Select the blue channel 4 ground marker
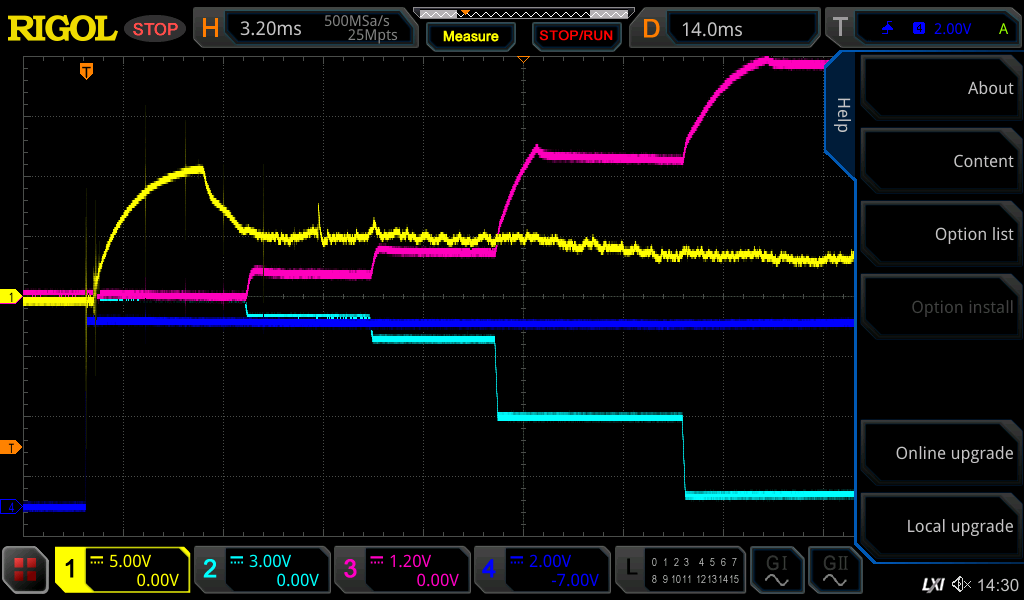Viewport: 1024px width, 600px height. pos(11,507)
